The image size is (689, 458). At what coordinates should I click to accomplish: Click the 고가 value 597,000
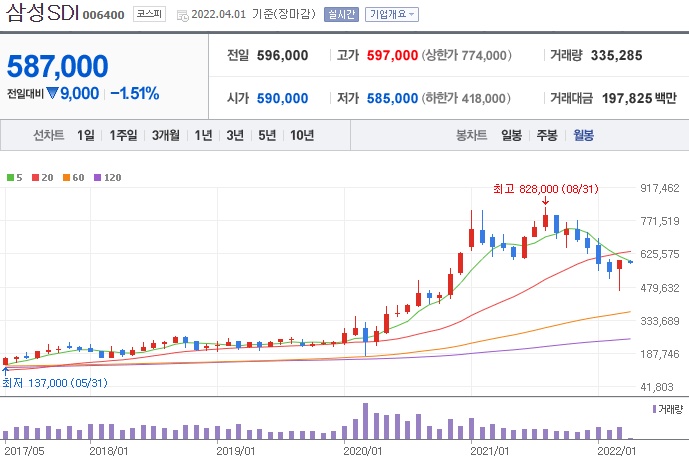tap(392, 55)
